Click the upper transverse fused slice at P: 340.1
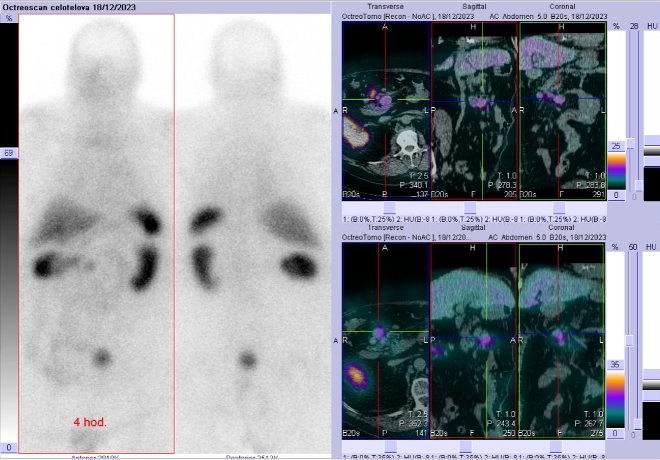This screenshot has height=460, width=660. coord(386,111)
